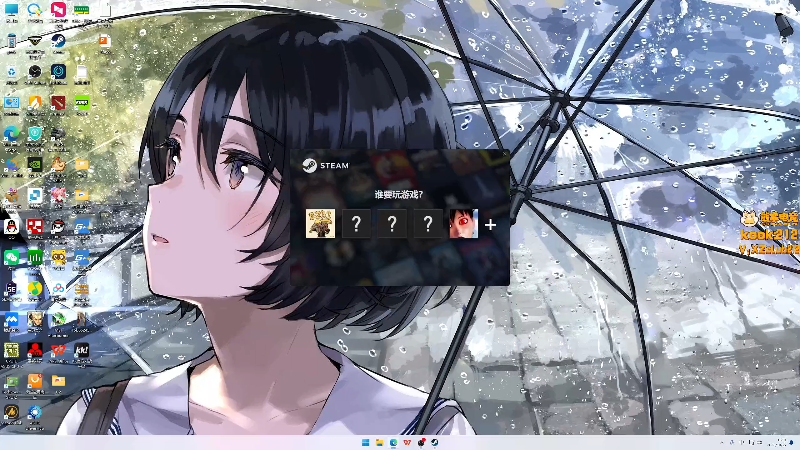Screen dimensions: 800x450
Task: Launch Microsoft Edge from the desktop
Action: point(11,134)
